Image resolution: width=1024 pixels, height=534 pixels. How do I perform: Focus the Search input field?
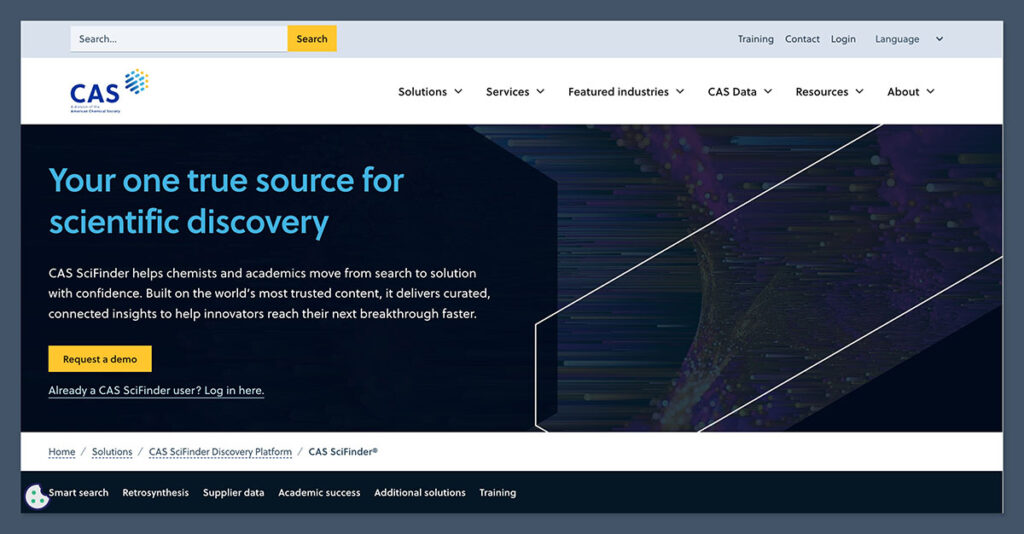(x=178, y=39)
